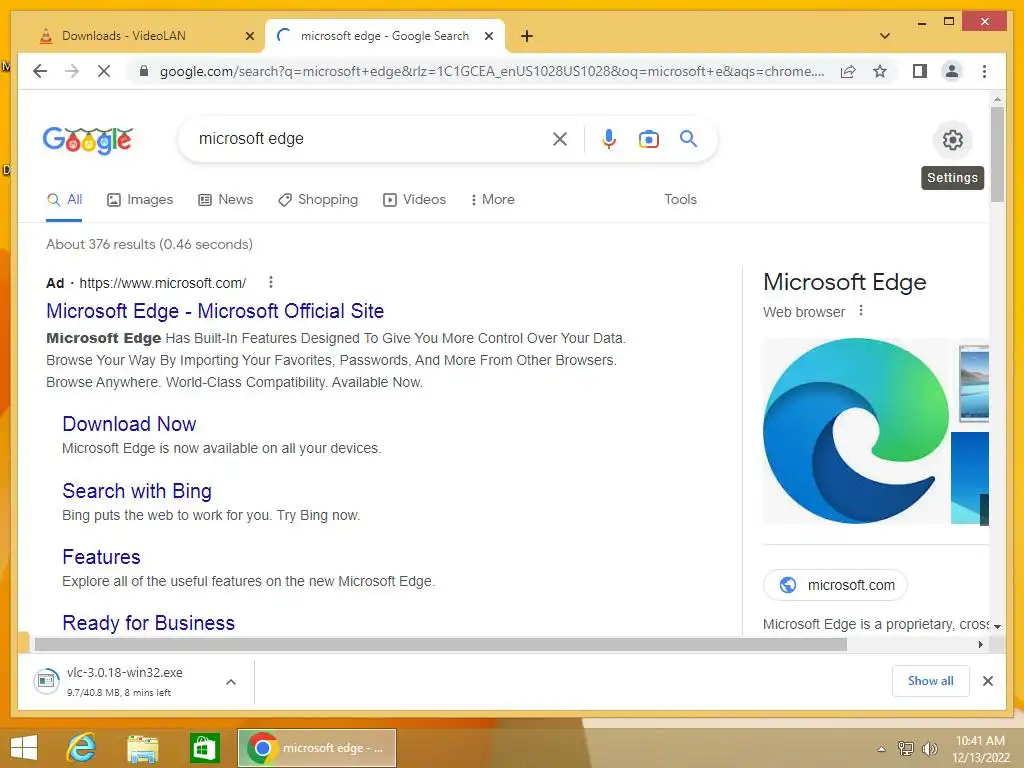Click the horizontal scrollbar thumb
Screen dimensions: 1024x768
click(x=441, y=645)
